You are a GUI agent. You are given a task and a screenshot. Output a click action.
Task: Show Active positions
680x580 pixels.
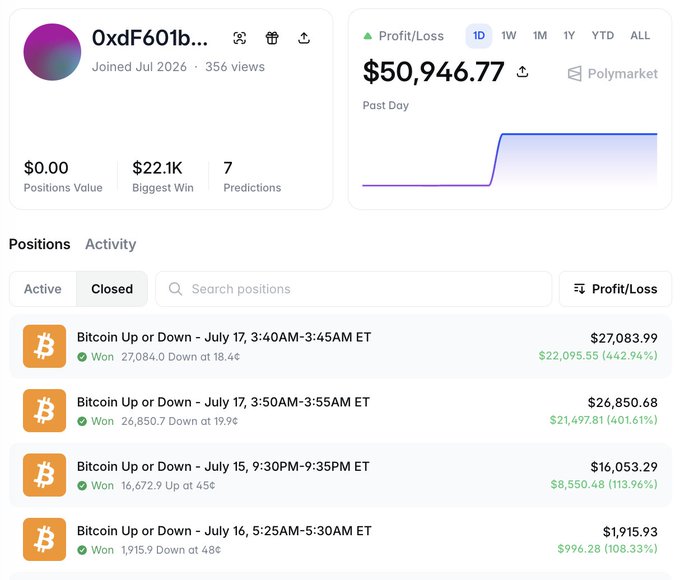click(42, 289)
